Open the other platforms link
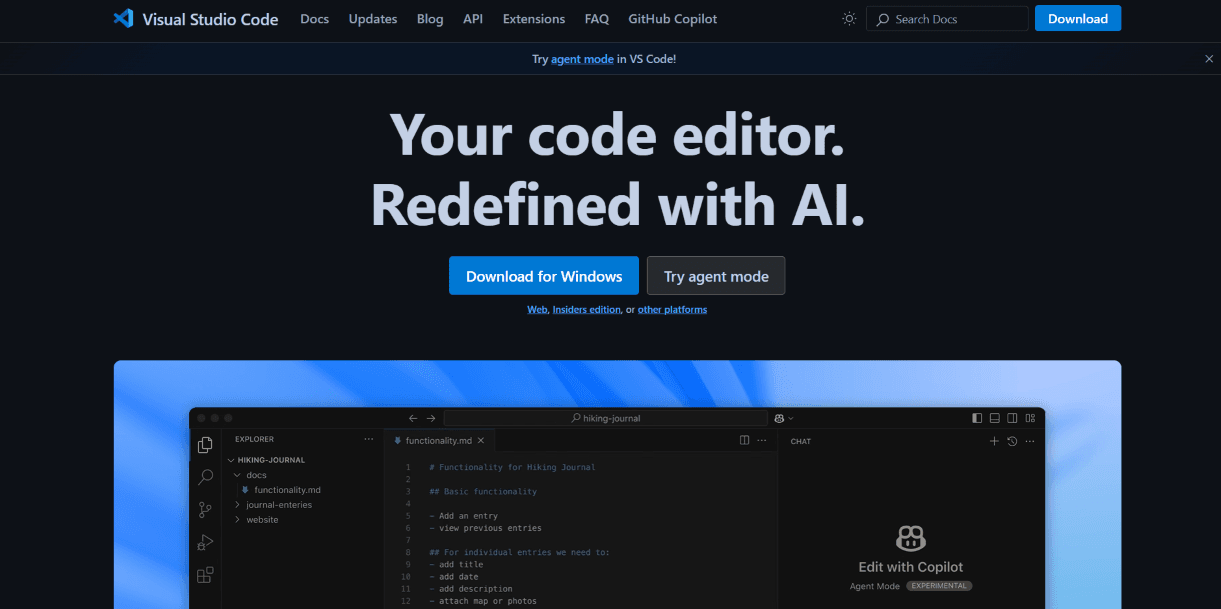 (x=672, y=310)
